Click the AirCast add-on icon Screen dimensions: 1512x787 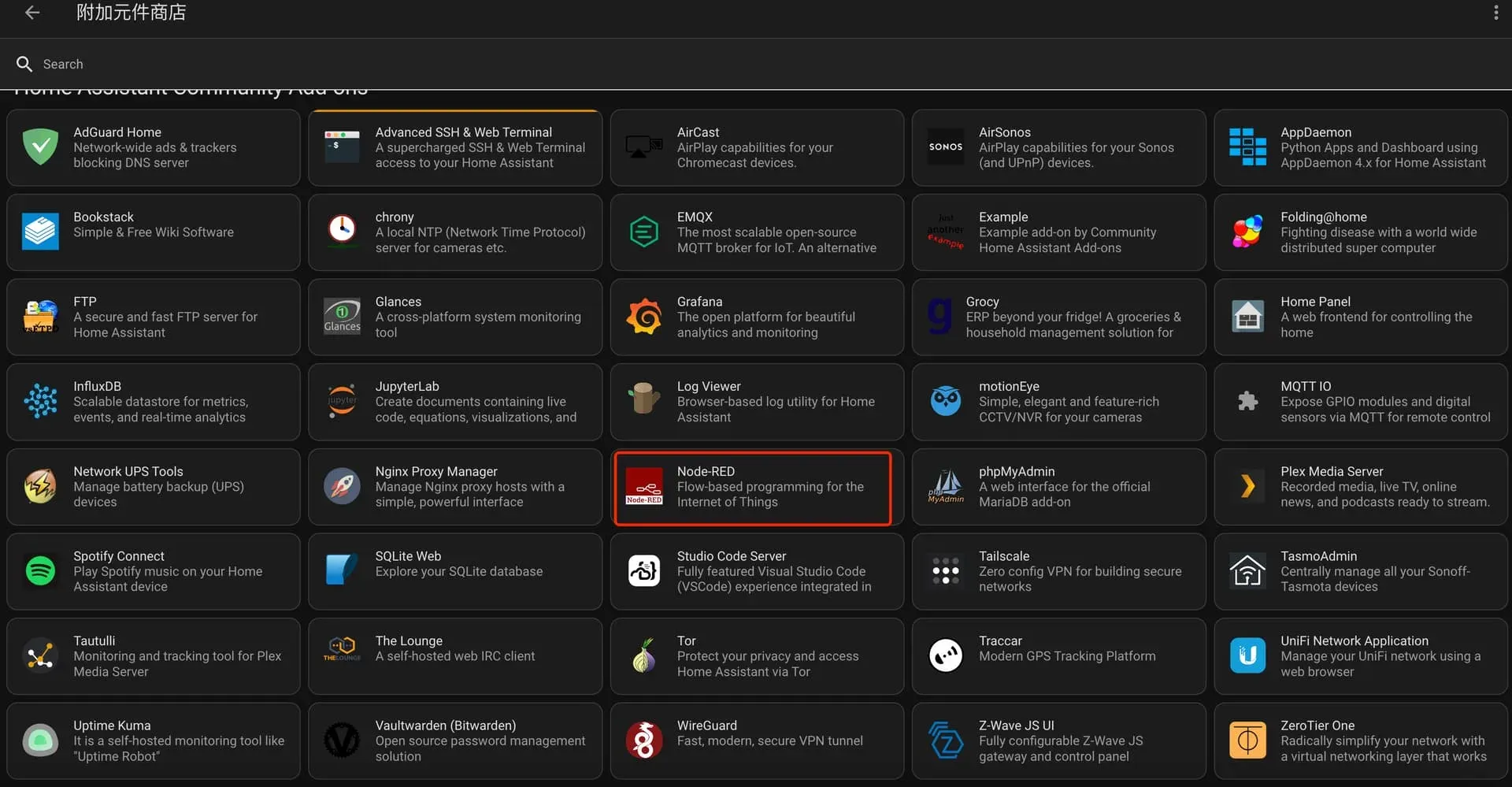click(643, 147)
